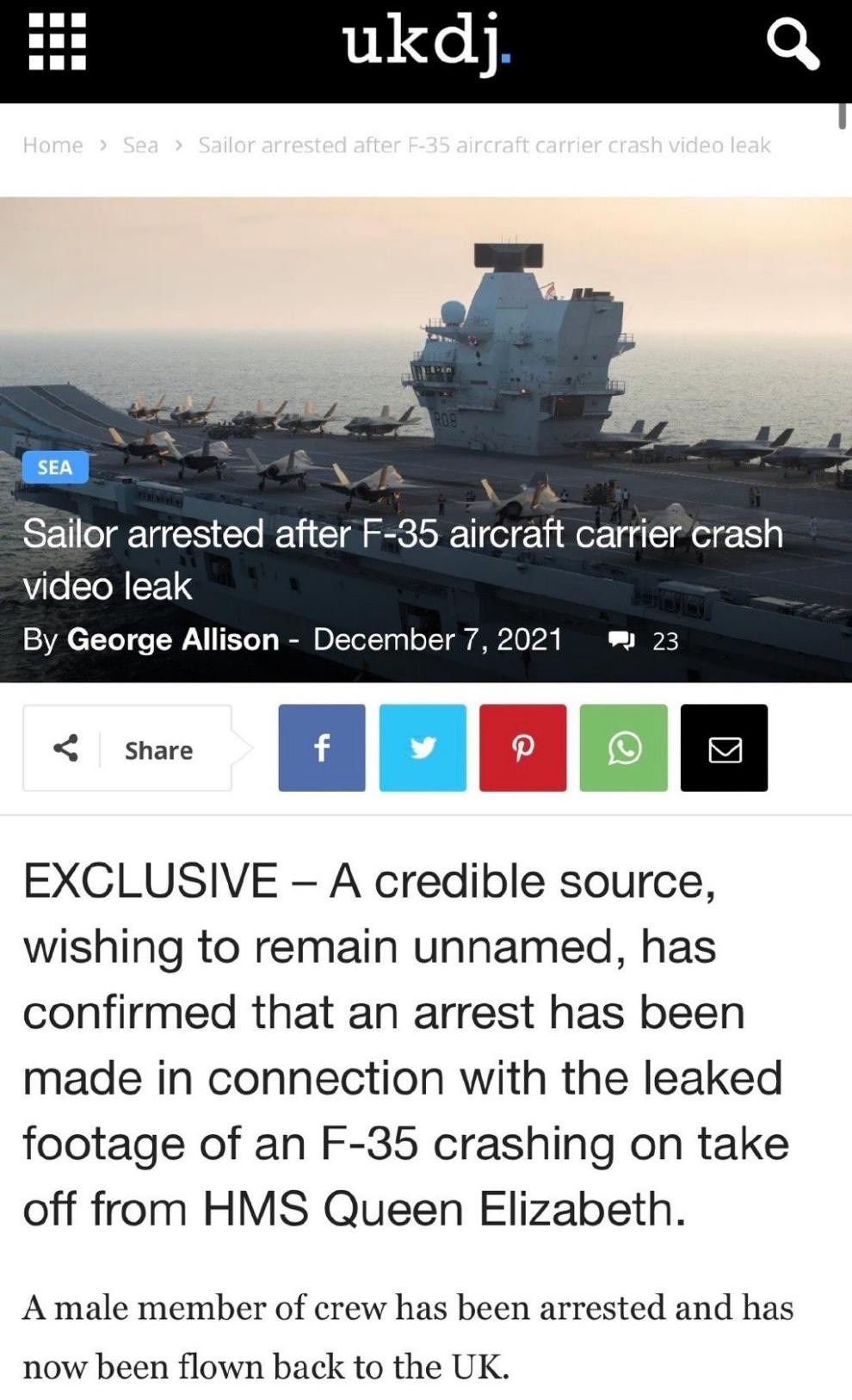Share article on Facebook

coord(322,748)
